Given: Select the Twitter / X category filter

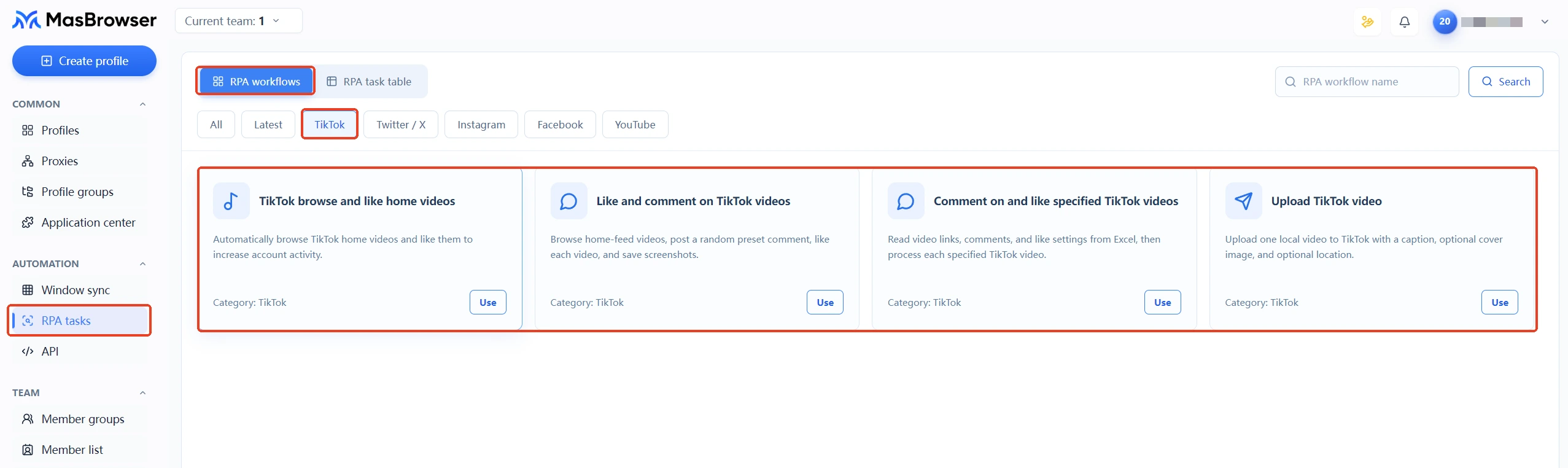Looking at the screenshot, I should 401,125.
